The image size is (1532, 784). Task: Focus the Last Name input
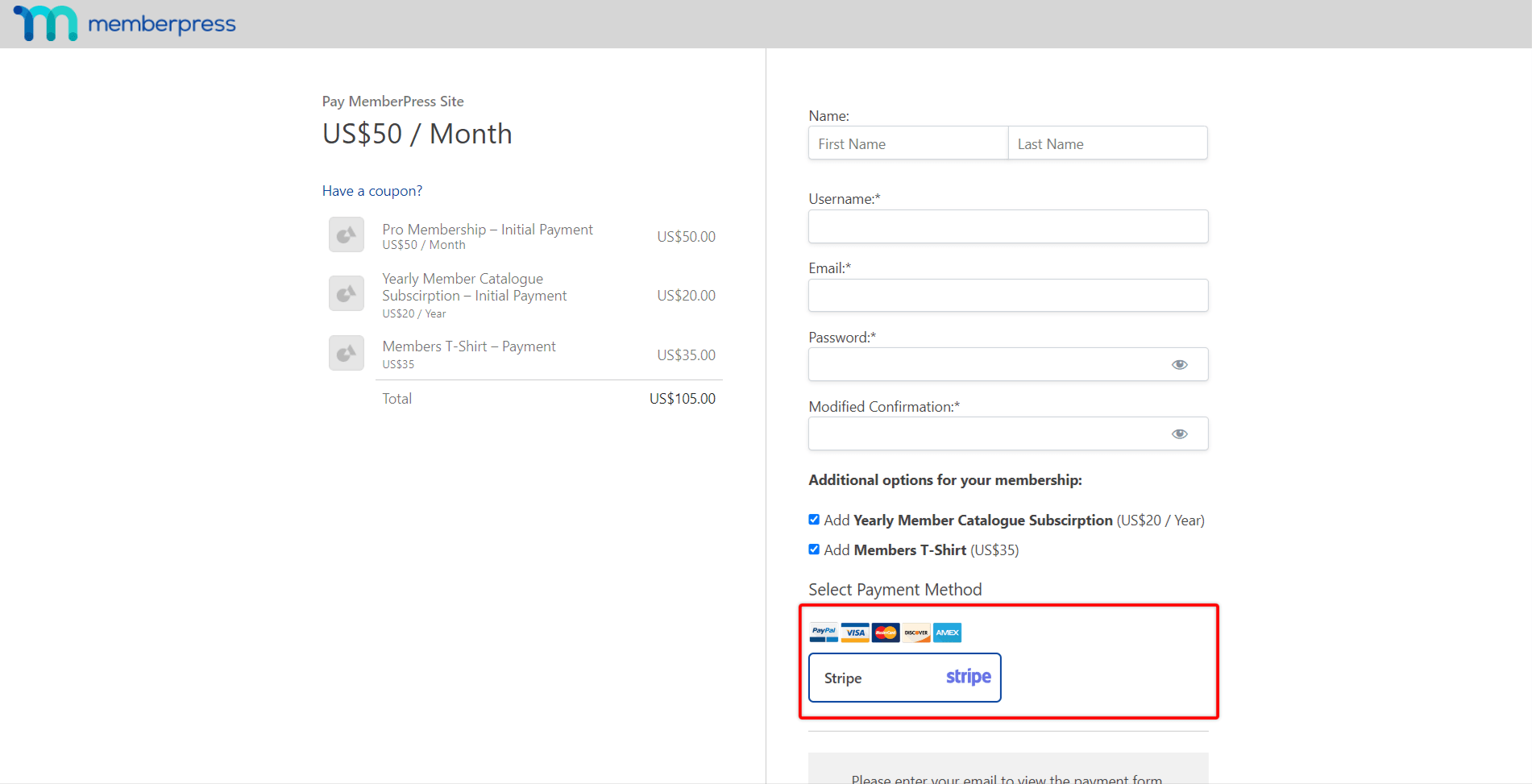point(1108,143)
